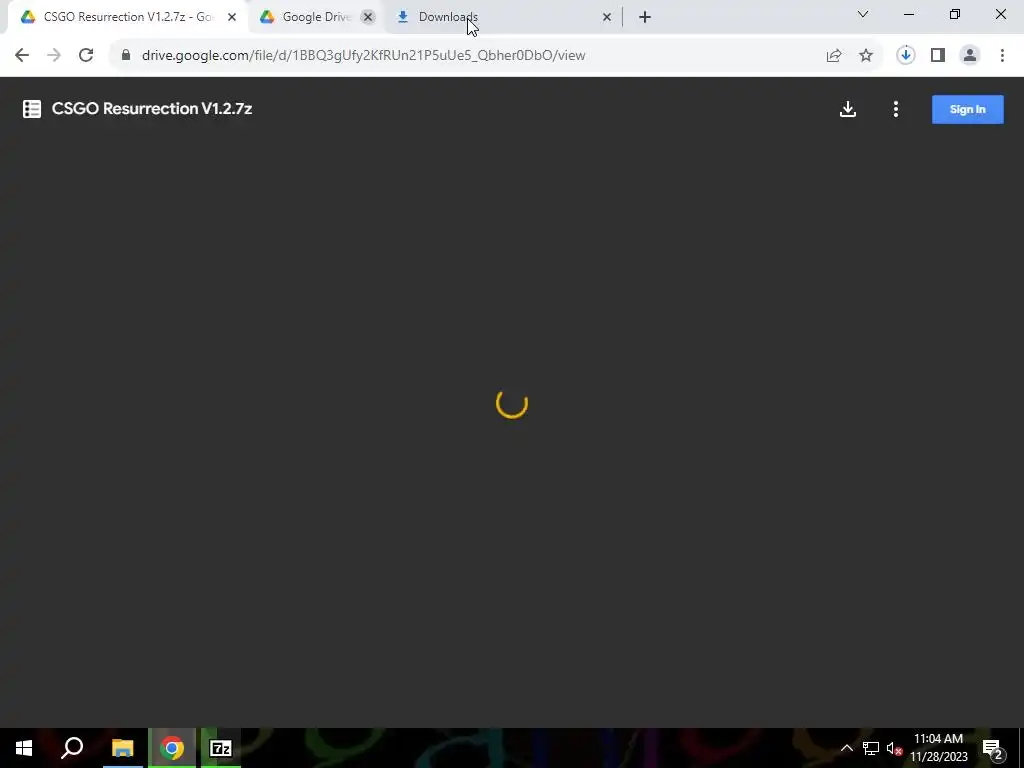The height and width of the screenshot is (768, 1024).
Task: Click the CSGO Resurrection V1.2.7z title
Action: [152, 108]
